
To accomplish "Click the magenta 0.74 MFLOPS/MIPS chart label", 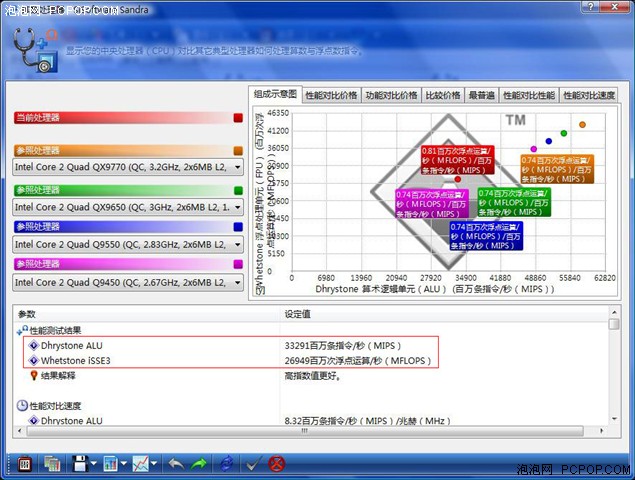I will pyautogui.click(x=432, y=203).
